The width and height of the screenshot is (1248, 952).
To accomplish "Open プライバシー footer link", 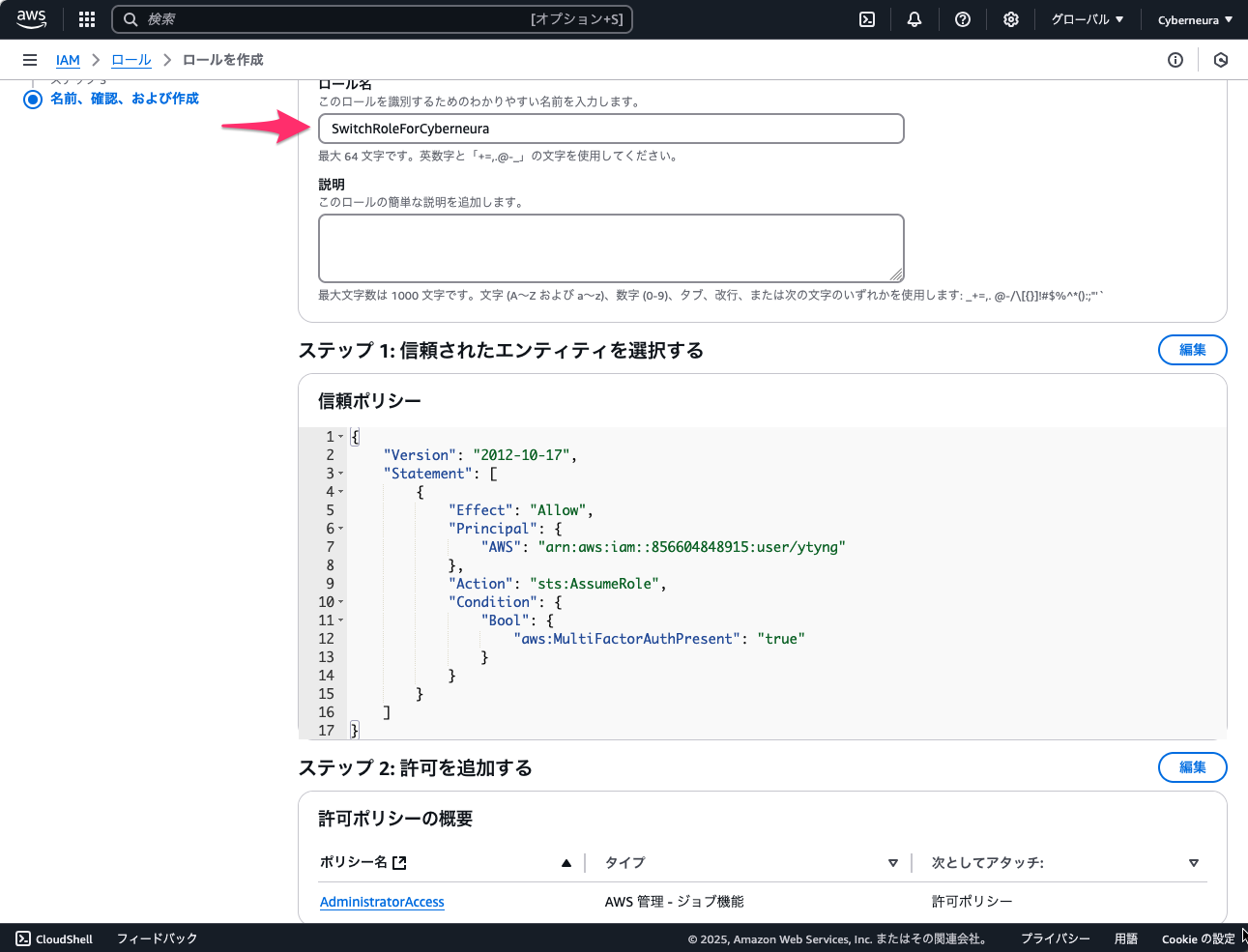I will click(1056, 938).
